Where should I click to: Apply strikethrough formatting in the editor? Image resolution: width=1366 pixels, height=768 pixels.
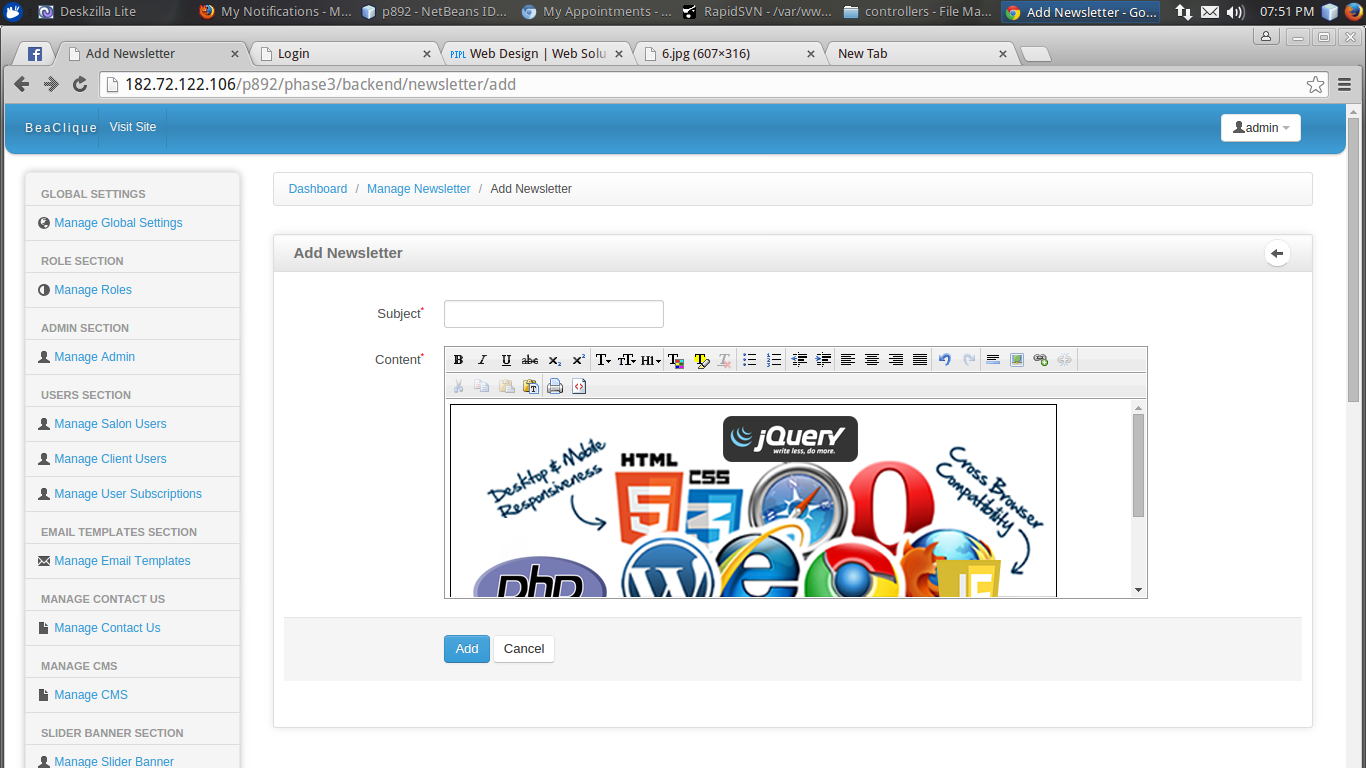tap(530, 360)
